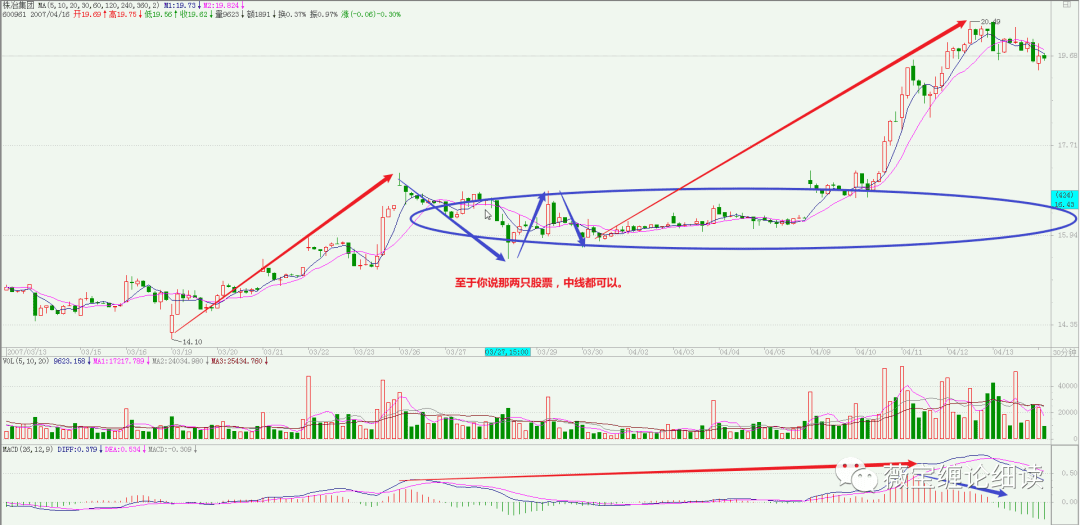Click the amplitude value 振0.97%
Viewport: 1080px width, 525px height.
(324, 14)
